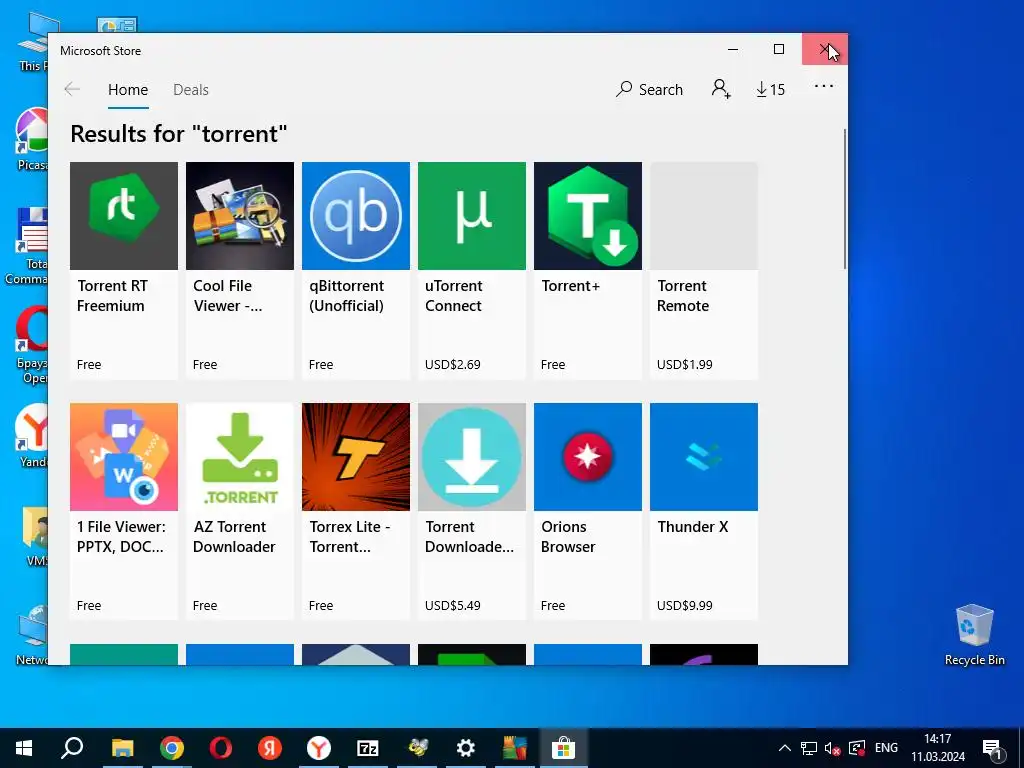This screenshot has height=768, width=1024.
Task: Switch to the Home tab
Action: pyautogui.click(x=128, y=89)
